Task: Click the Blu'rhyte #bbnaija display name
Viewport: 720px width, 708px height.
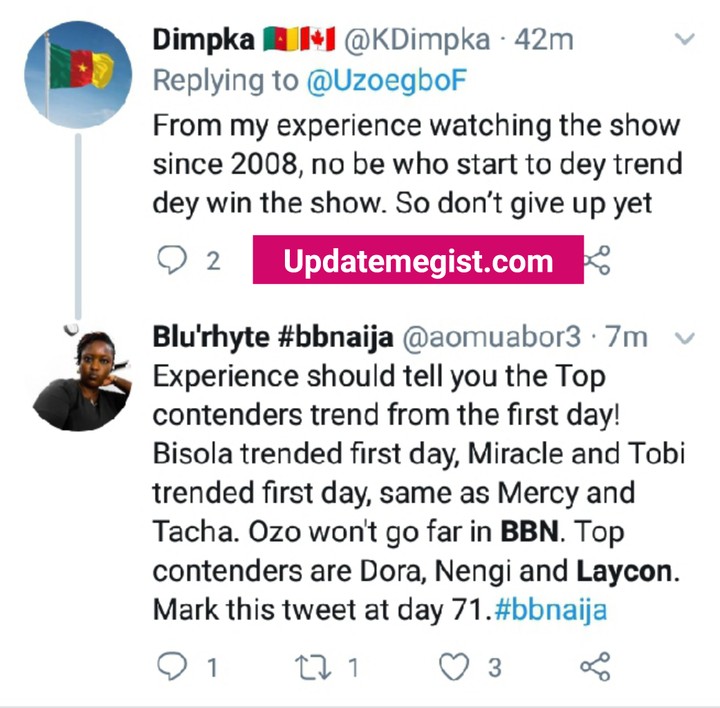Action: coord(271,338)
